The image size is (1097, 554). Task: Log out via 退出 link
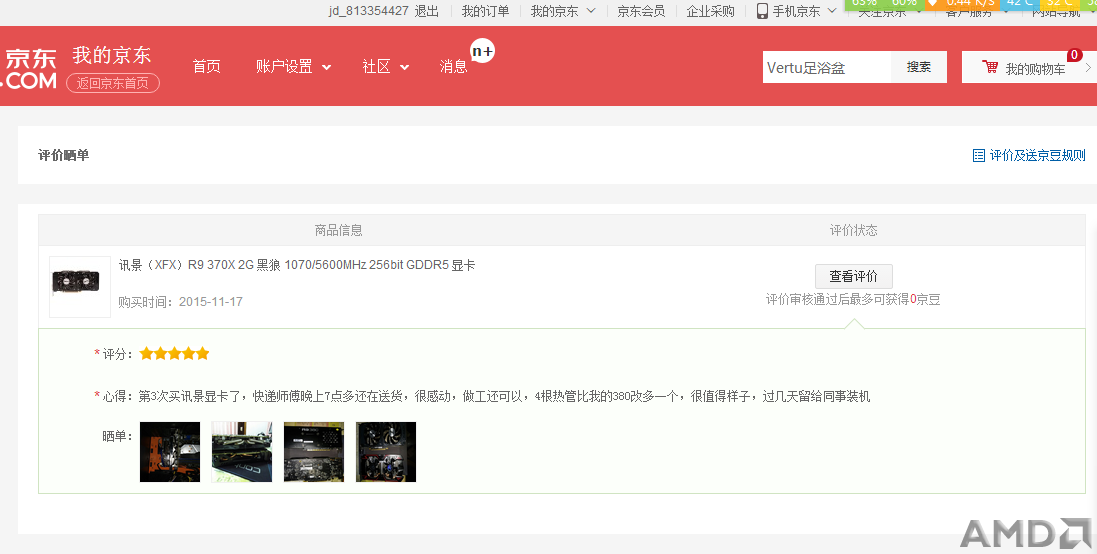point(426,11)
